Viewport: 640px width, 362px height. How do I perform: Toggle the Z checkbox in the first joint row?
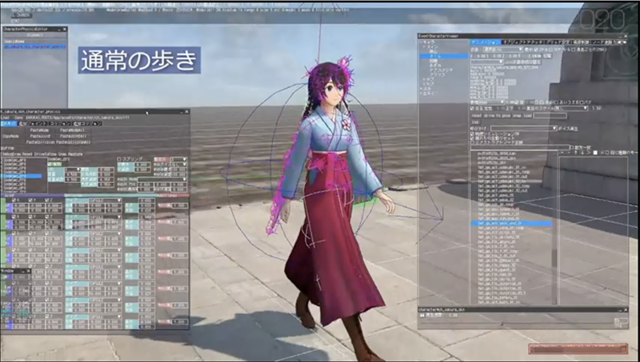point(48,200)
